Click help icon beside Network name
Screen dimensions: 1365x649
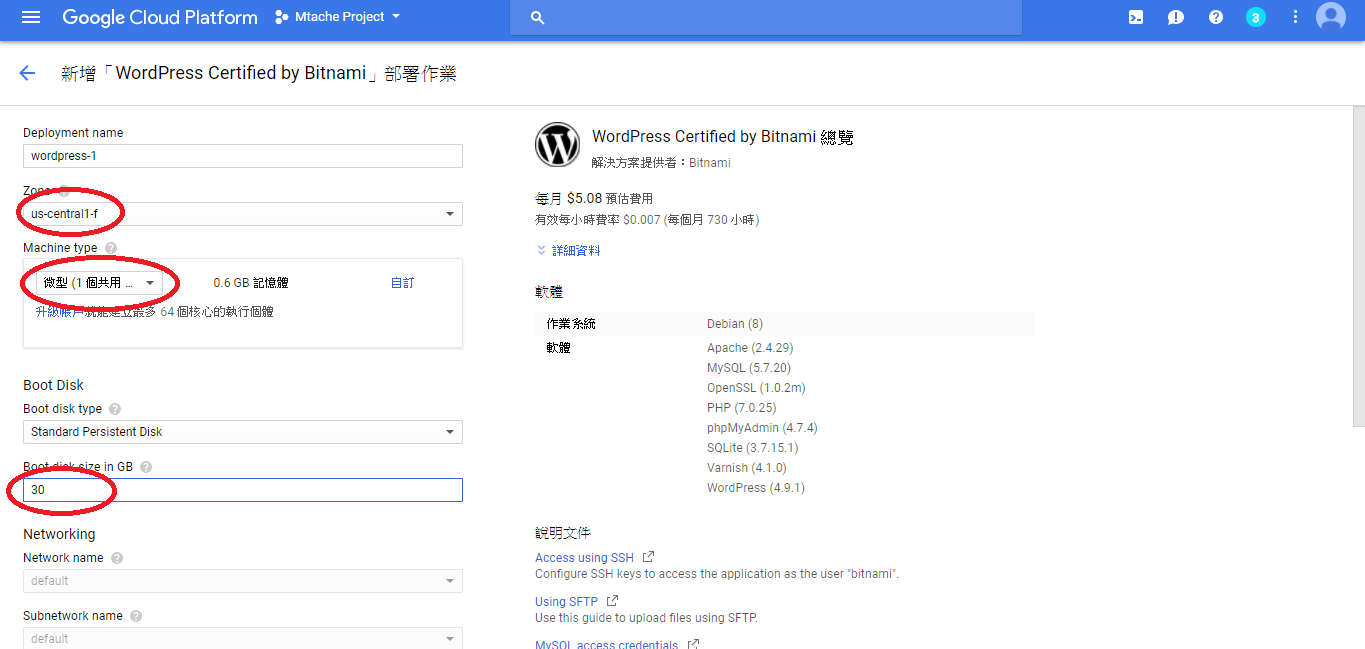point(117,558)
